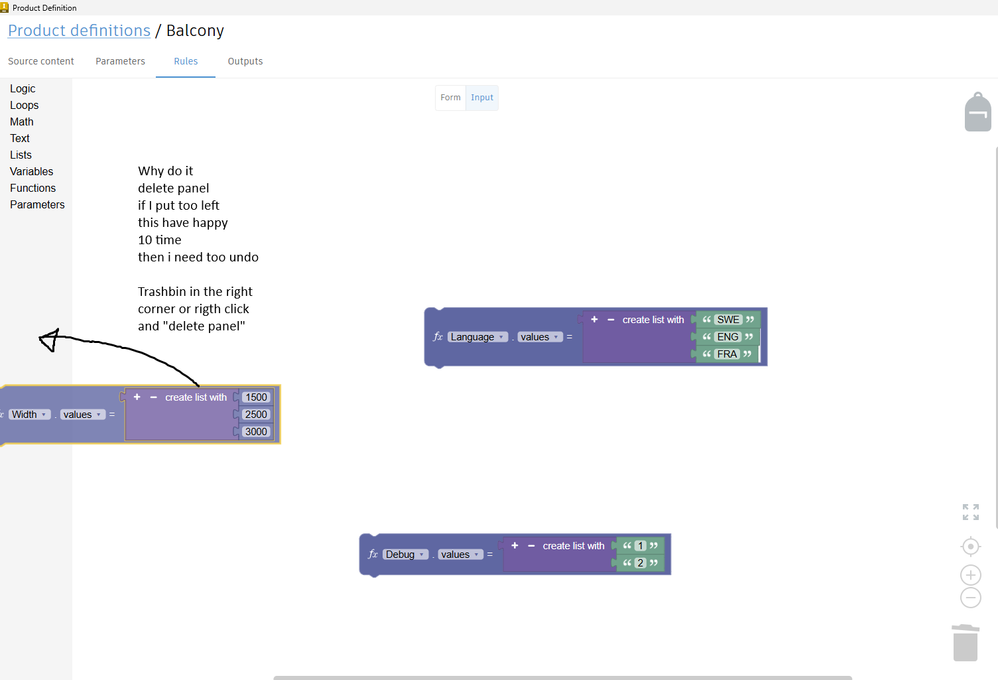Screen dimensions: 998x680
Task: Open the Lists toolbox category
Action: (20, 155)
